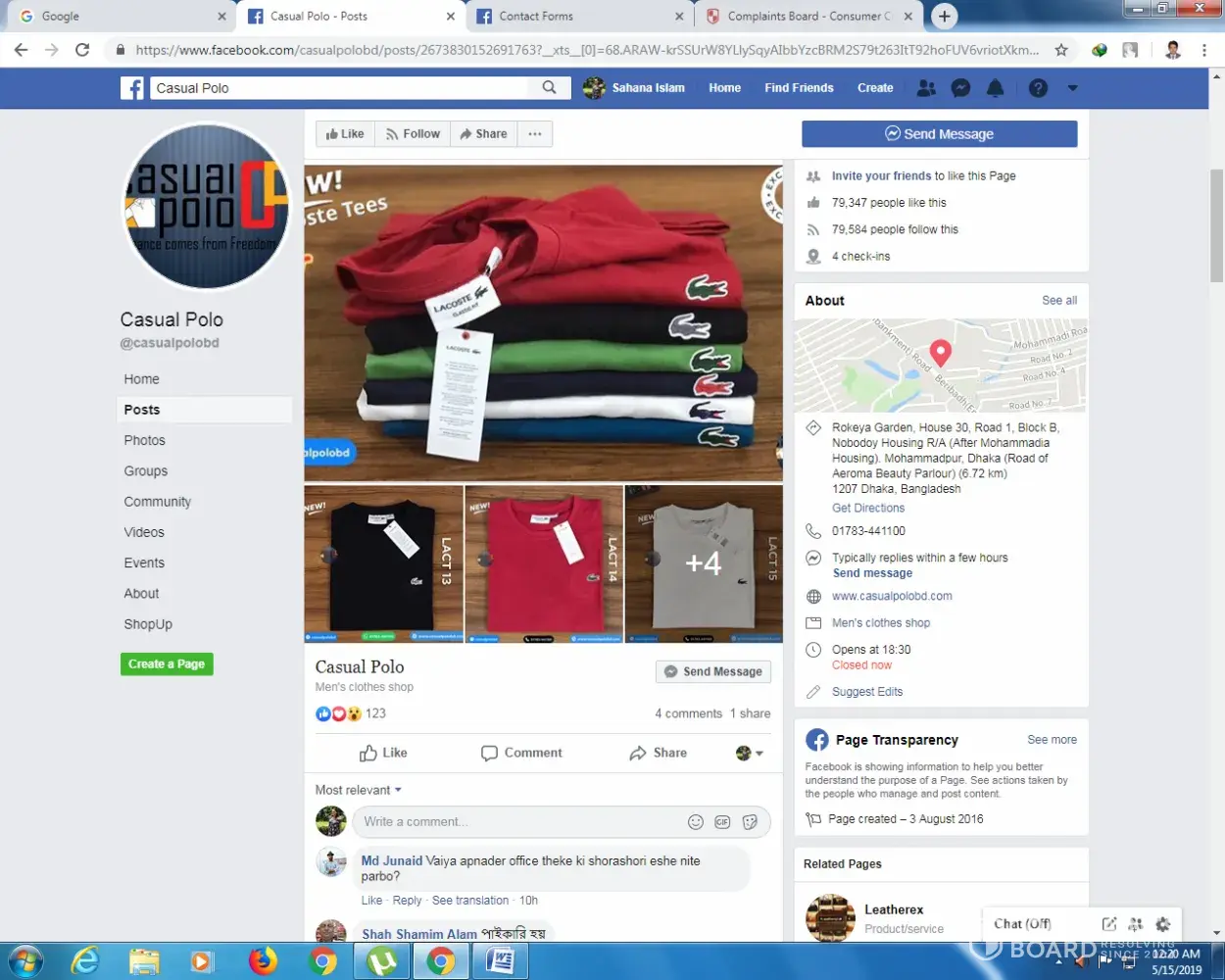The width and height of the screenshot is (1225, 980).
Task: Open the www.casualpolobd.com link
Action: (x=892, y=596)
